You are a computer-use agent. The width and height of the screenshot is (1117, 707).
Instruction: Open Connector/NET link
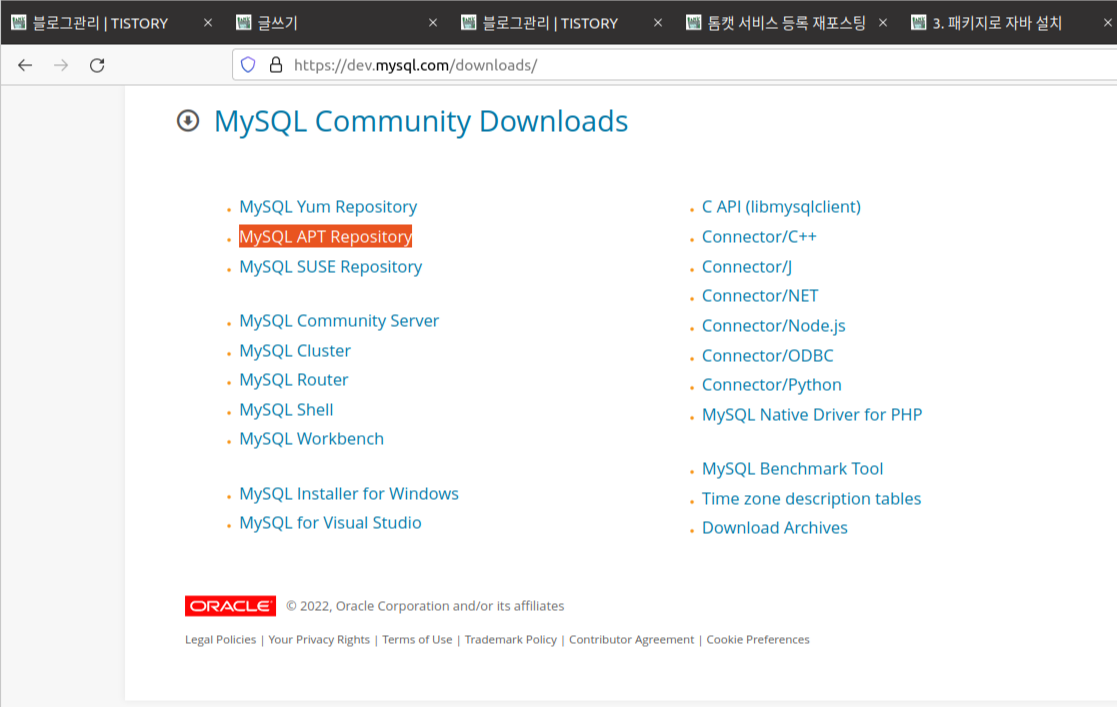(760, 296)
